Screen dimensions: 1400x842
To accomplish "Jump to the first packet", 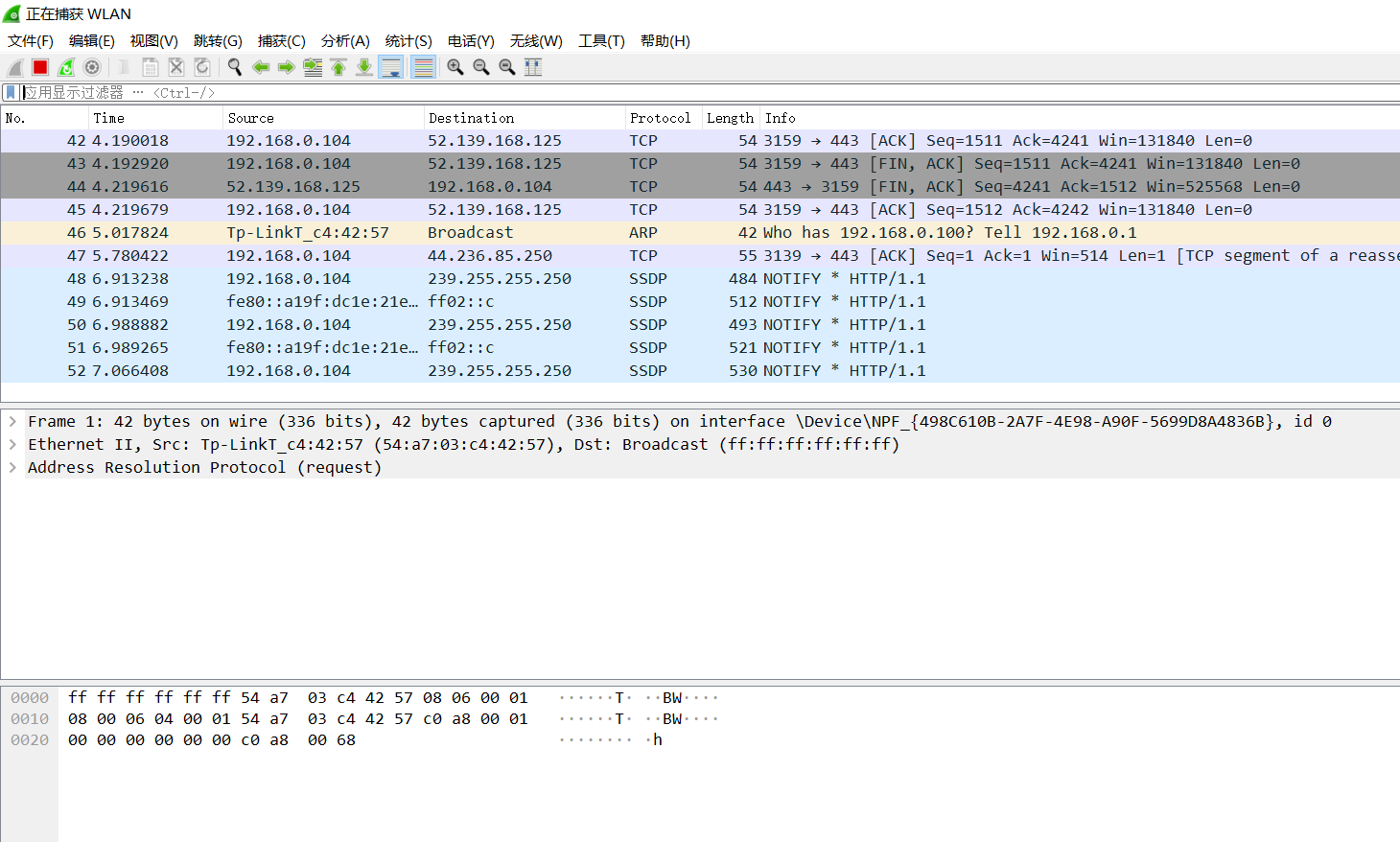I will pos(338,67).
